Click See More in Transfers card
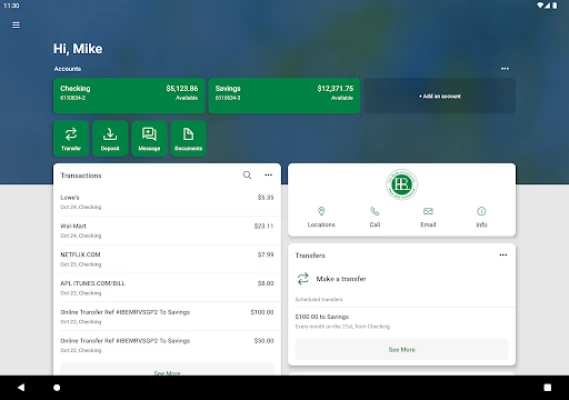569x400 pixels. point(402,350)
